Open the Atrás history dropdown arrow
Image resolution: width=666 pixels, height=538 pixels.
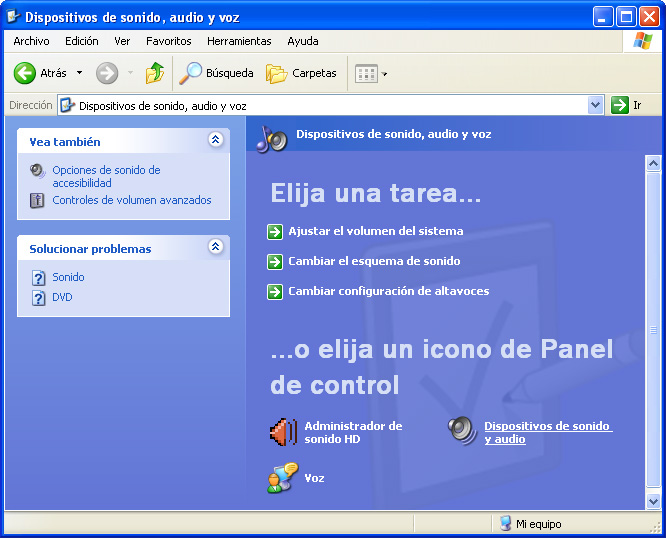pyautogui.click(x=79, y=73)
